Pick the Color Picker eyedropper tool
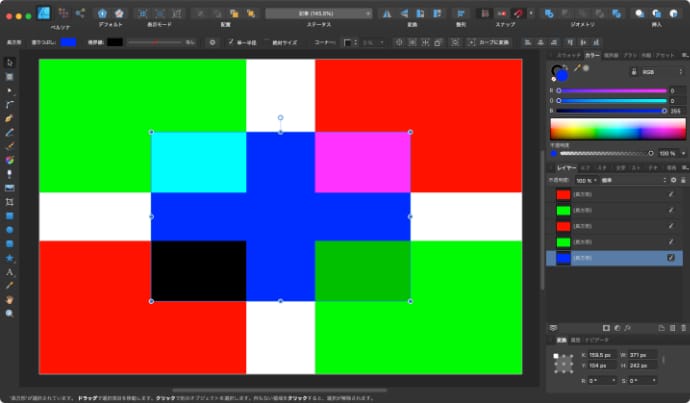 (10, 285)
